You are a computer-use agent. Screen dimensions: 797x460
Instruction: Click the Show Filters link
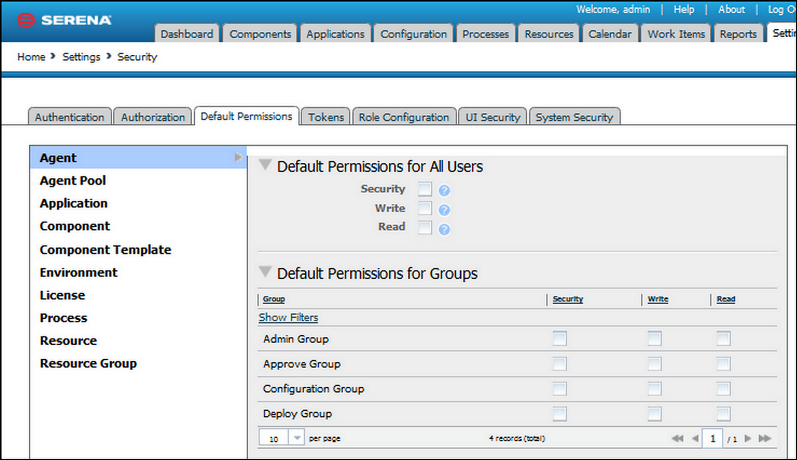[x=288, y=317]
